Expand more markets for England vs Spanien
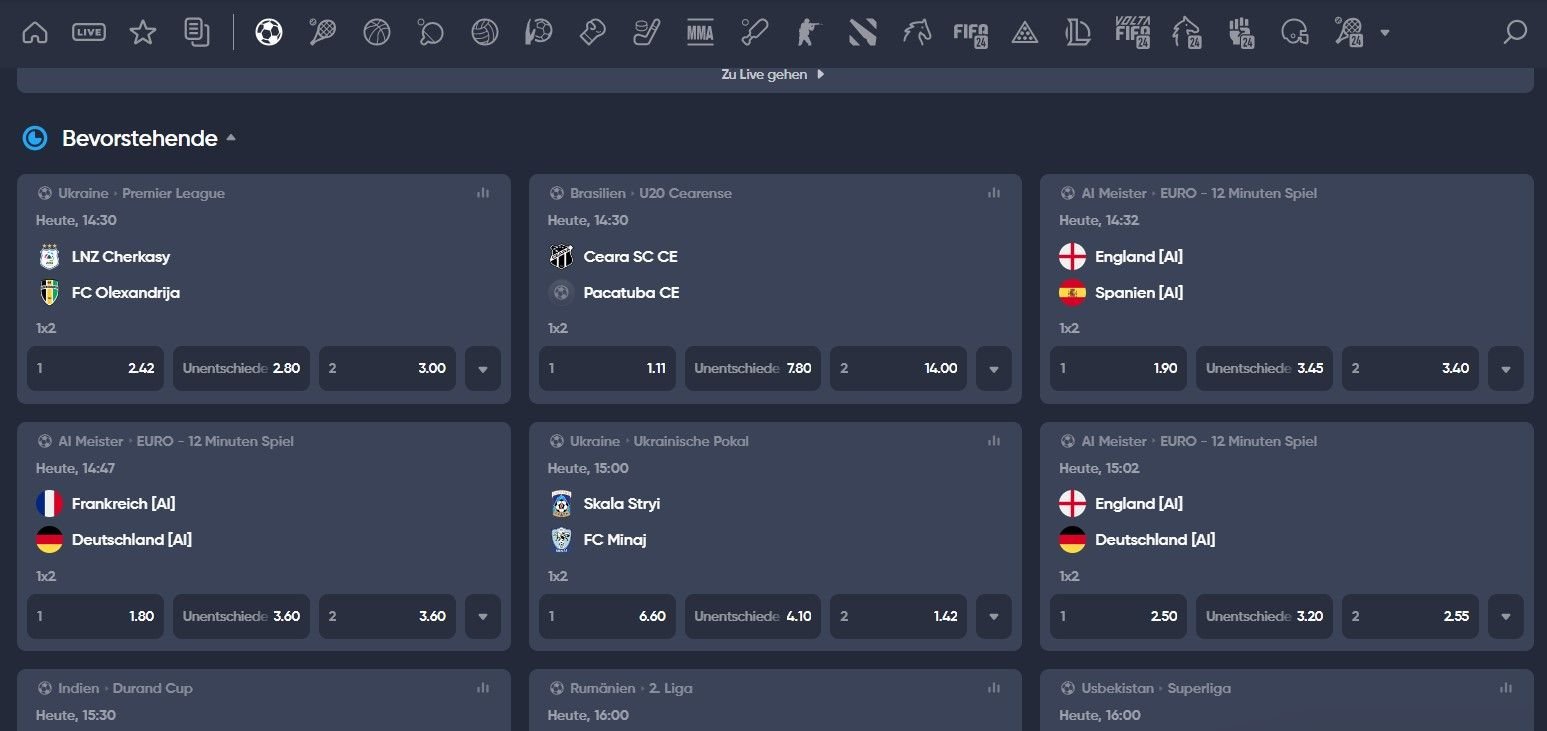1547x731 pixels. (1506, 368)
